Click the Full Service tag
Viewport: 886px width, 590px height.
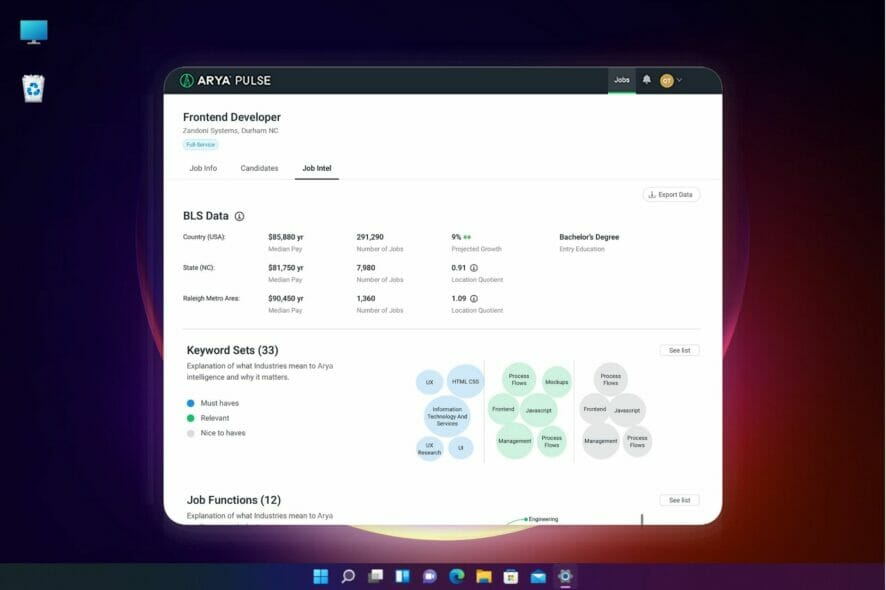coord(201,145)
